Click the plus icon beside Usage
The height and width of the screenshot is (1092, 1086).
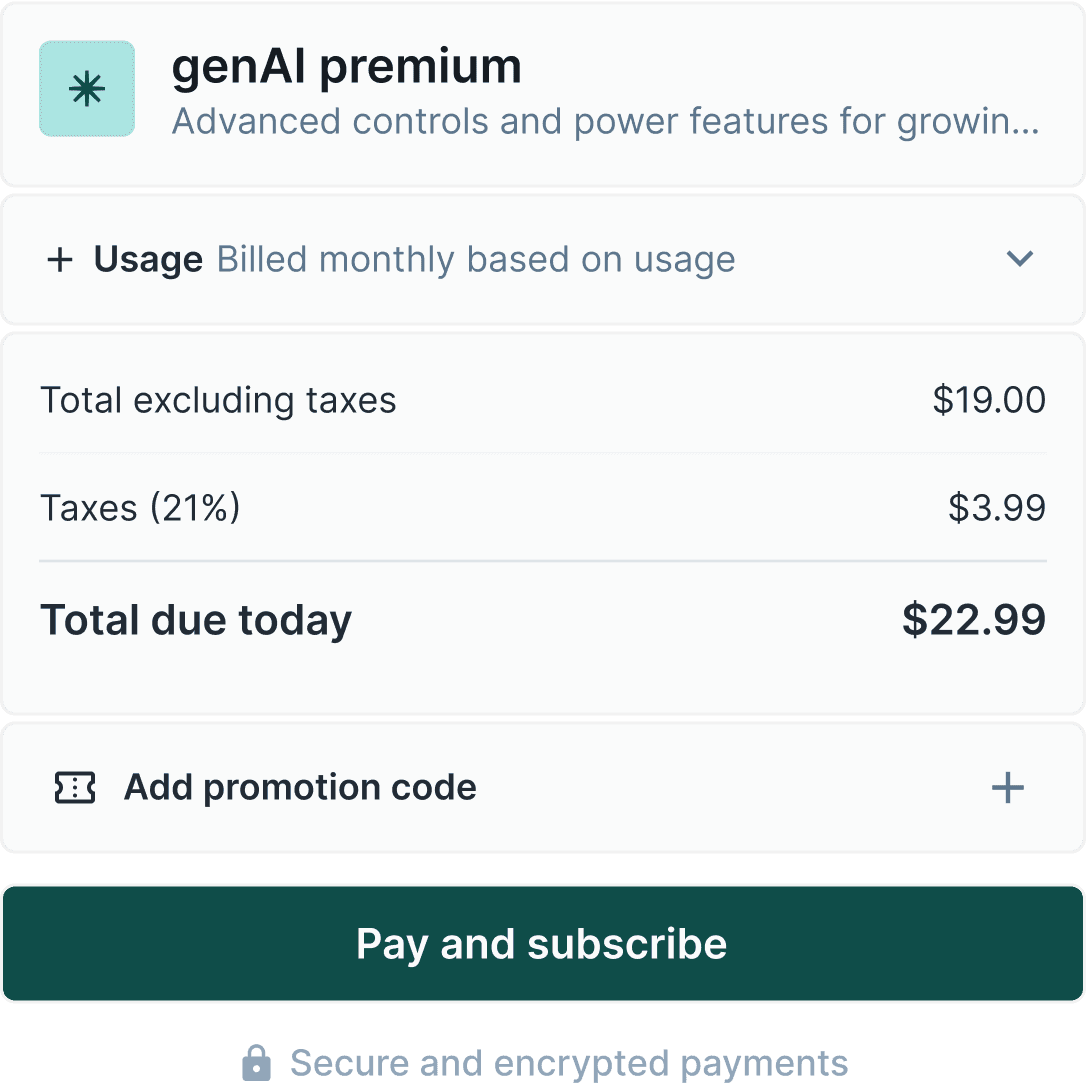click(x=60, y=260)
